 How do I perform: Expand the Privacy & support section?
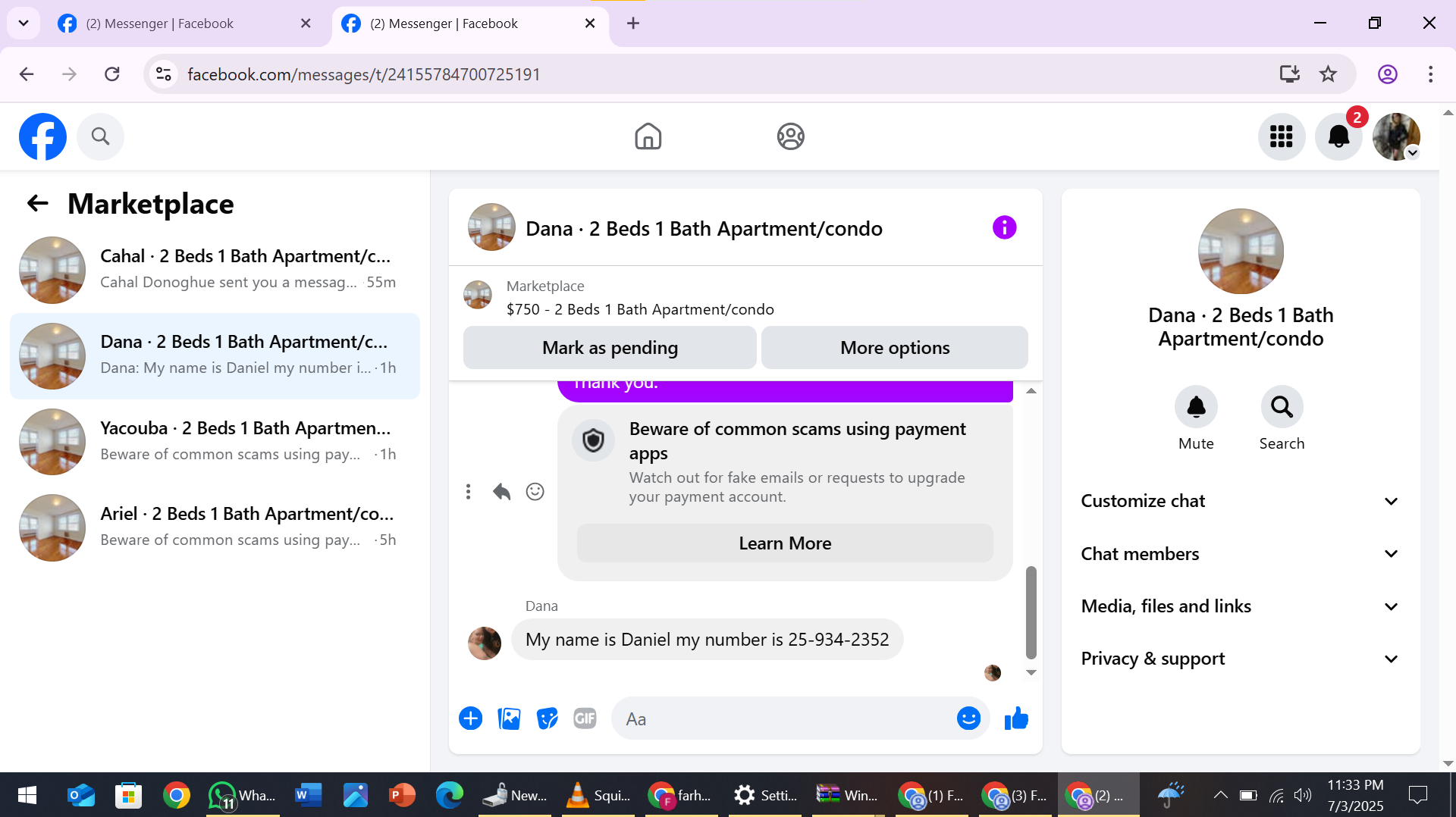click(x=1239, y=659)
